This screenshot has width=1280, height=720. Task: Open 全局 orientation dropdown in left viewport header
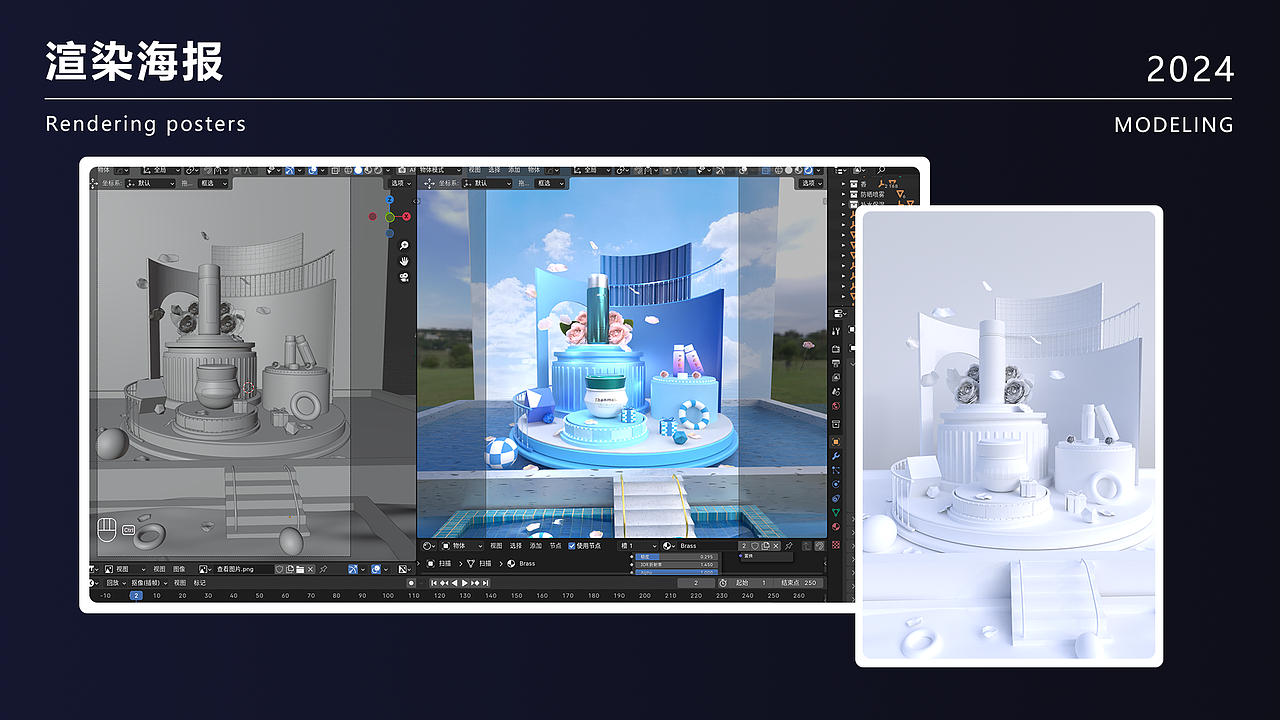162,171
